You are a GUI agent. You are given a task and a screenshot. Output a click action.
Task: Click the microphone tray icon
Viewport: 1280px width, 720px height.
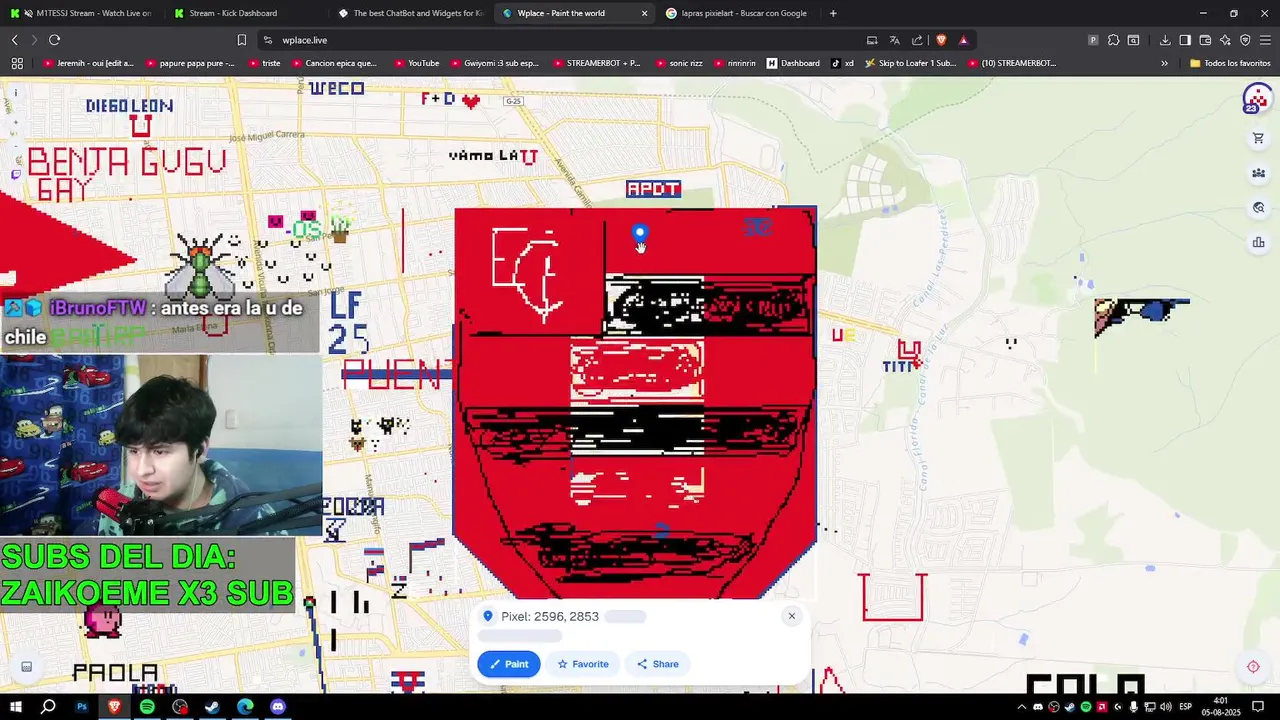click(1134, 707)
